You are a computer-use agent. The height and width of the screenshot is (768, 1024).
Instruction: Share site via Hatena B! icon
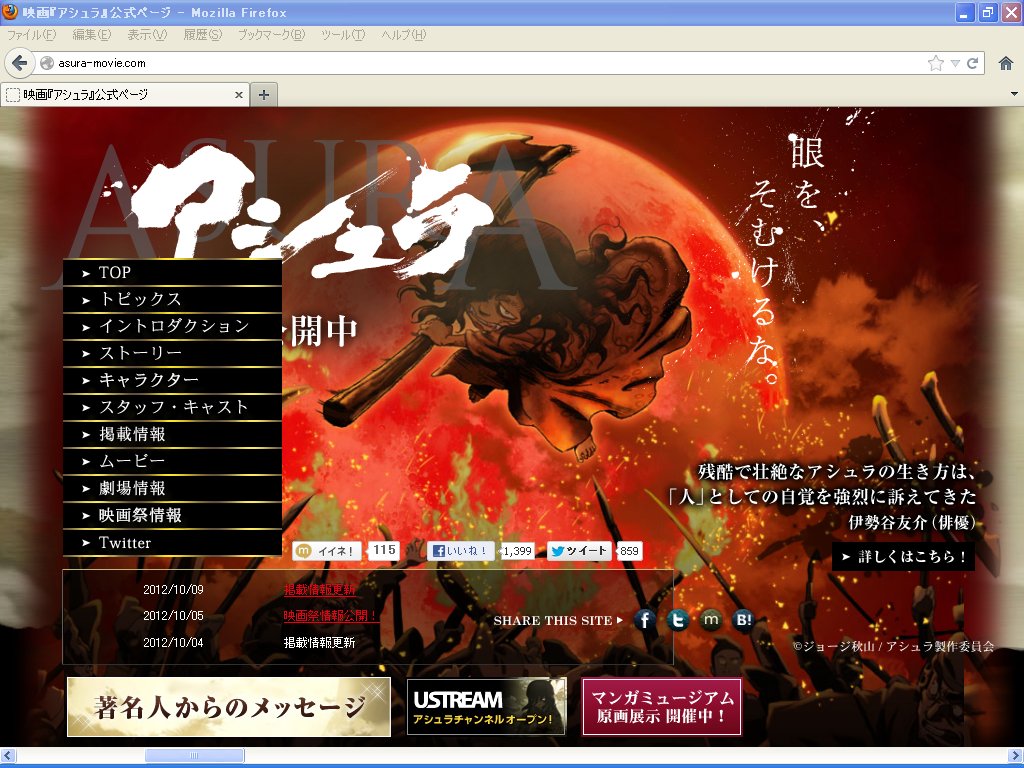tap(743, 621)
